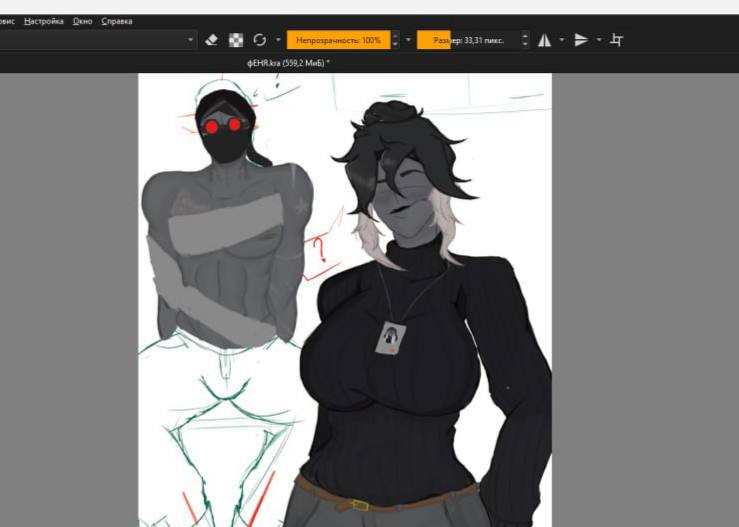Decrease opacity with the down stepper arrow
The height and width of the screenshot is (527, 739).
(395, 44)
